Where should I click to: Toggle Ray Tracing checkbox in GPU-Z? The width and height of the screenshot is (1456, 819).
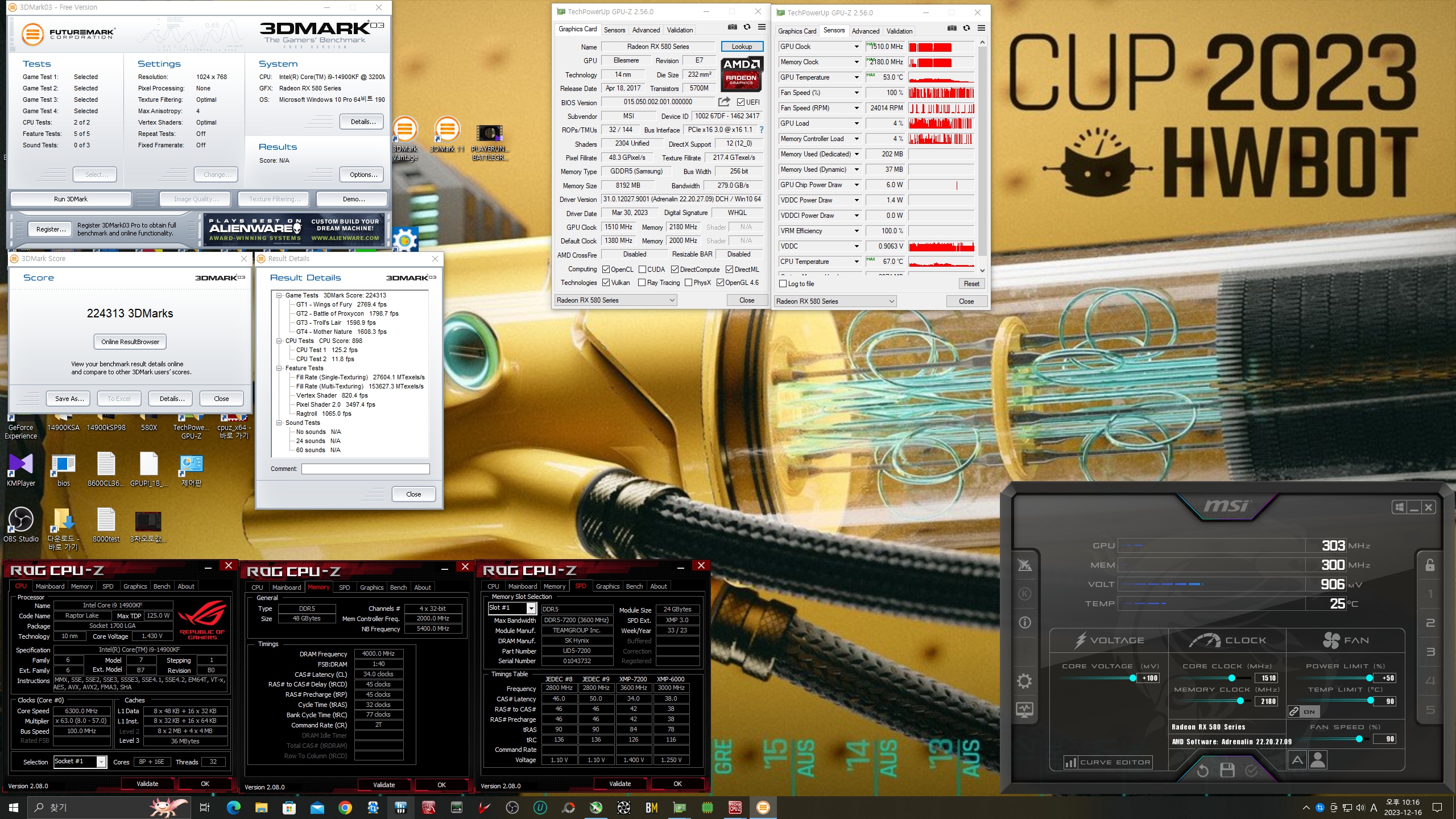click(642, 283)
